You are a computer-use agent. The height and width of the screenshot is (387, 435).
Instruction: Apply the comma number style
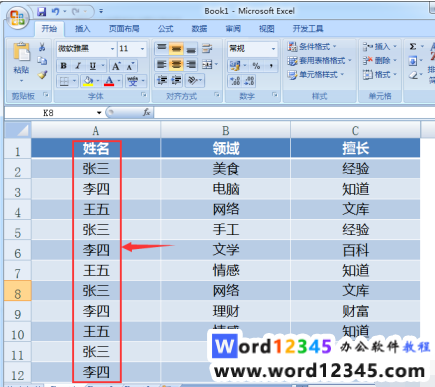click(x=271, y=66)
